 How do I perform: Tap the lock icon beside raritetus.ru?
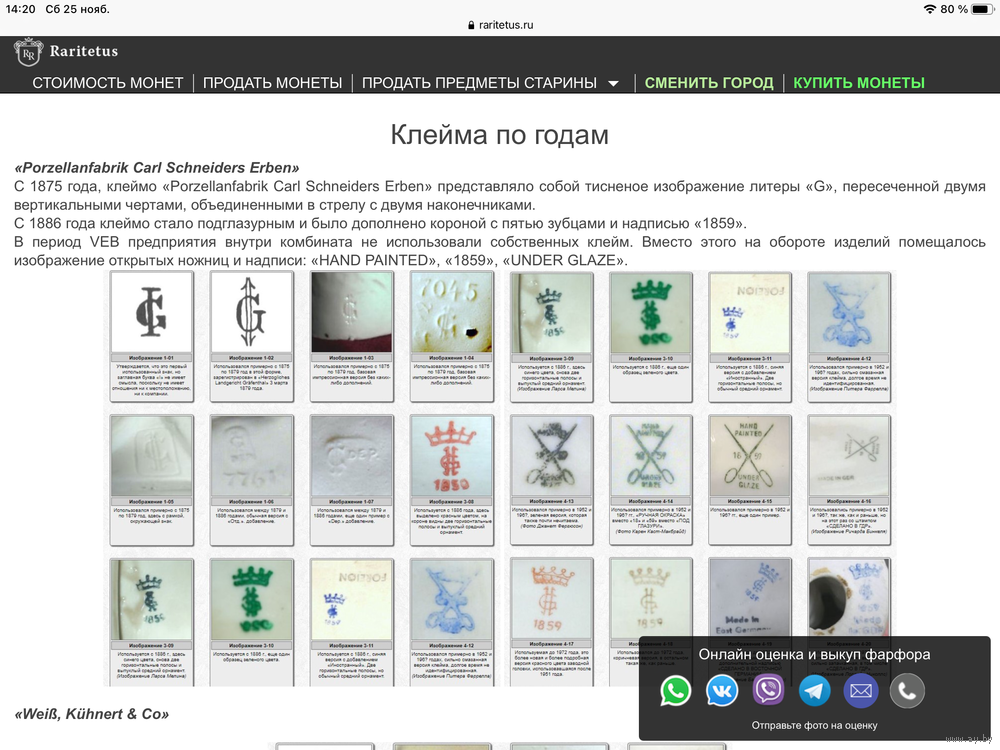click(471, 25)
